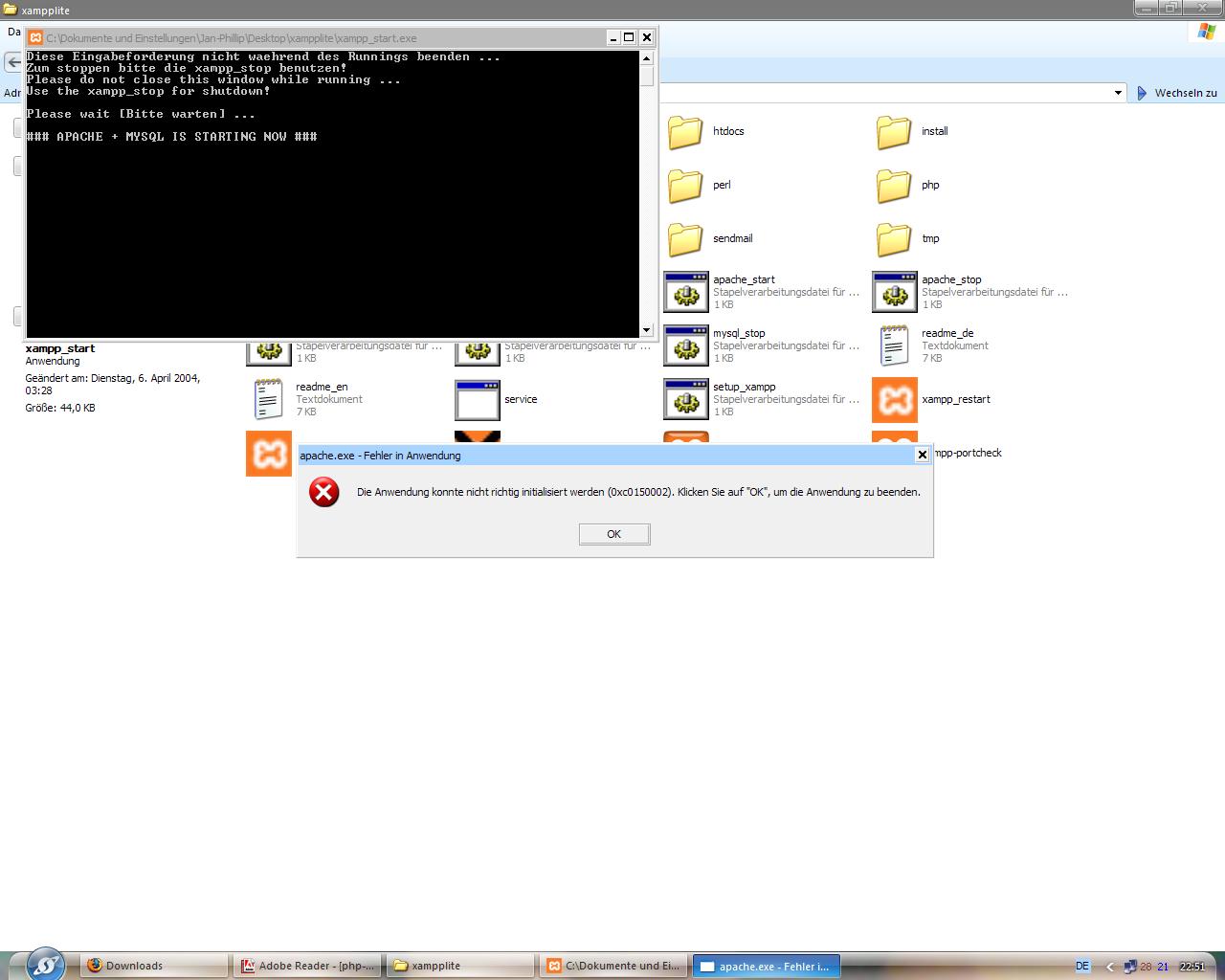Viewport: 1225px width, 980px height.
Task: Switch to Adobe Reader taskbar button
Action: (x=307, y=966)
